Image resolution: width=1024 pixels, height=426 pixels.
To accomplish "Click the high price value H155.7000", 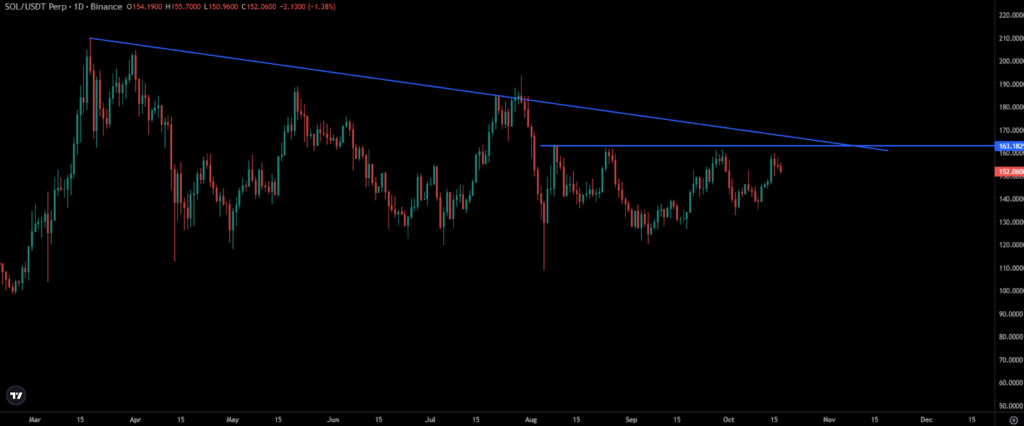I will point(181,6).
